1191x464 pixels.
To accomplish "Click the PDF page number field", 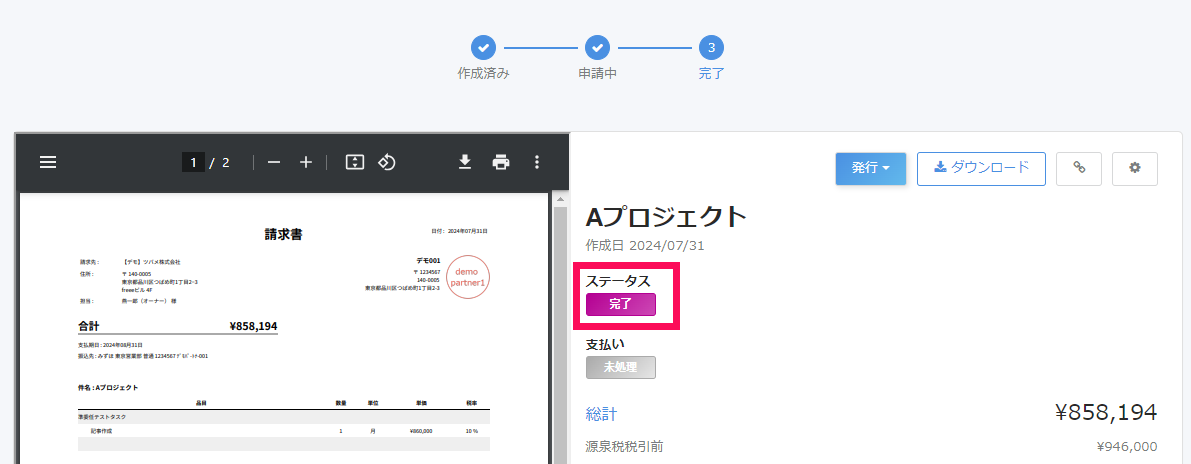I will [x=193, y=162].
